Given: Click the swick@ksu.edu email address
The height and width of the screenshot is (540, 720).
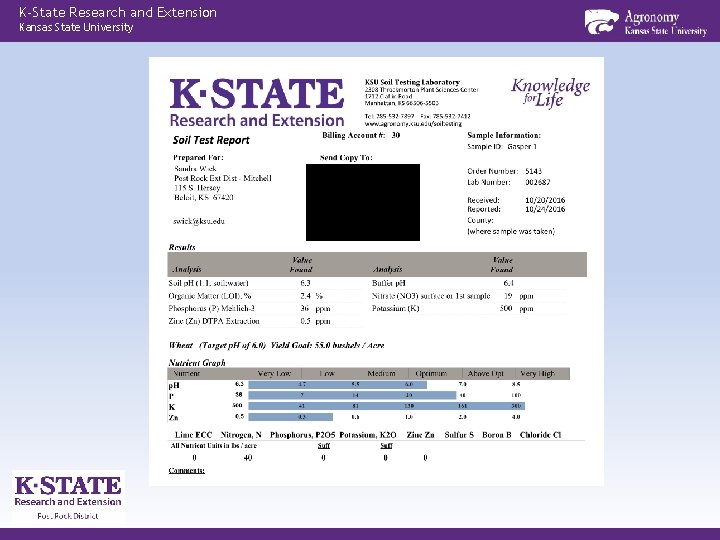Looking at the screenshot, I should coord(199,221).
